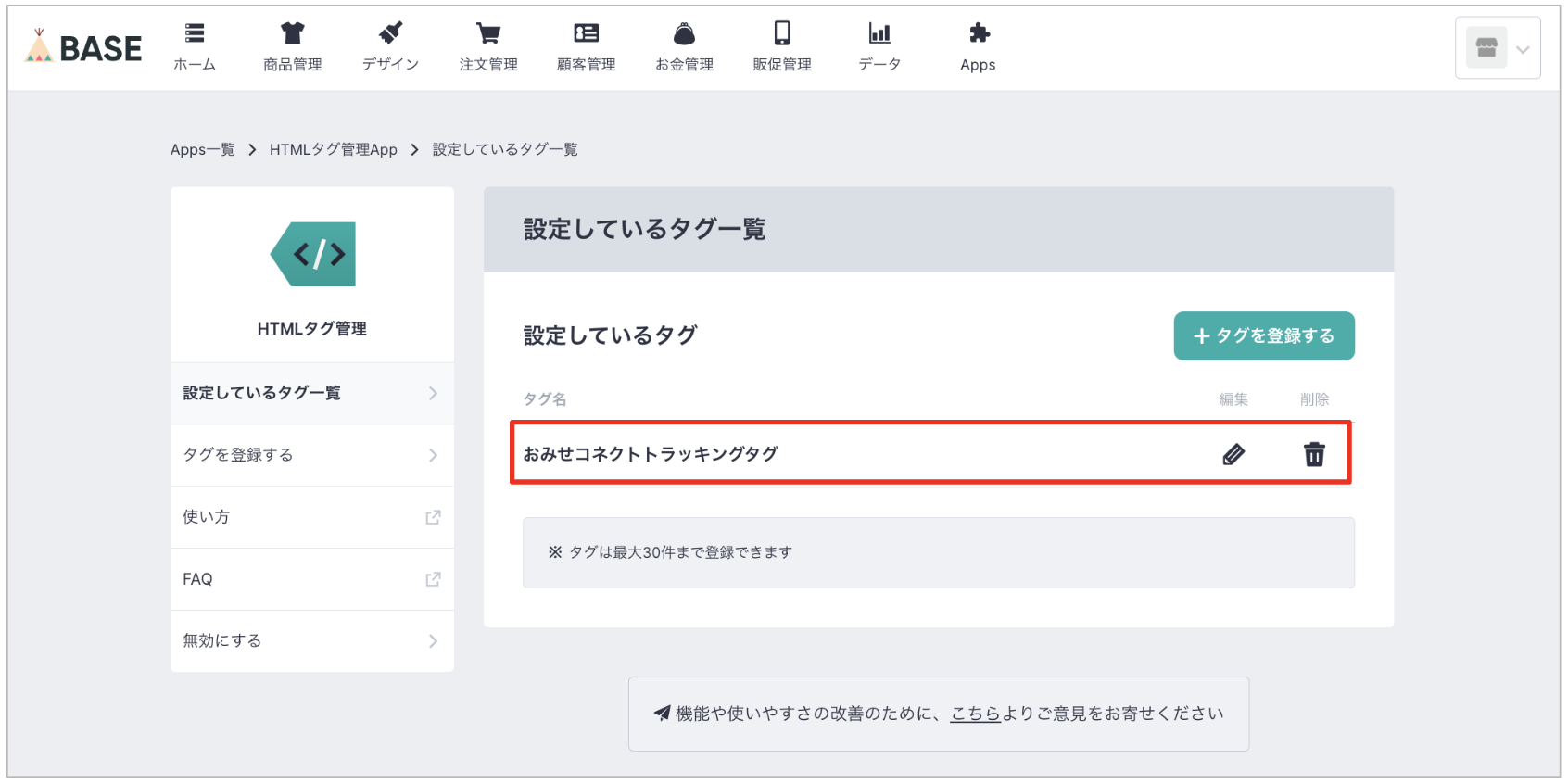The width and height of the screenshot is (1568, 784).
Task: Edit おみせコネクトトラッキングタグ with pencil icon
Action: click(x=1233, y=454)
